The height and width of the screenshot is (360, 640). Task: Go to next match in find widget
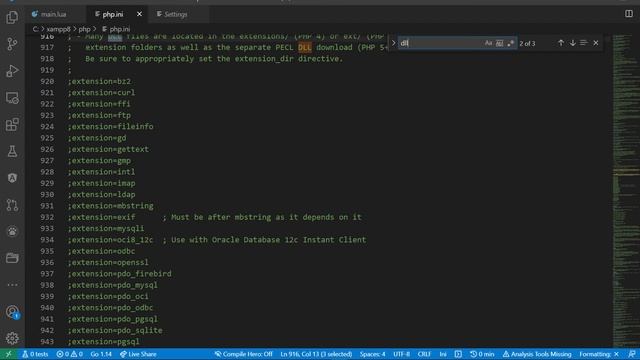pos(573,43)
